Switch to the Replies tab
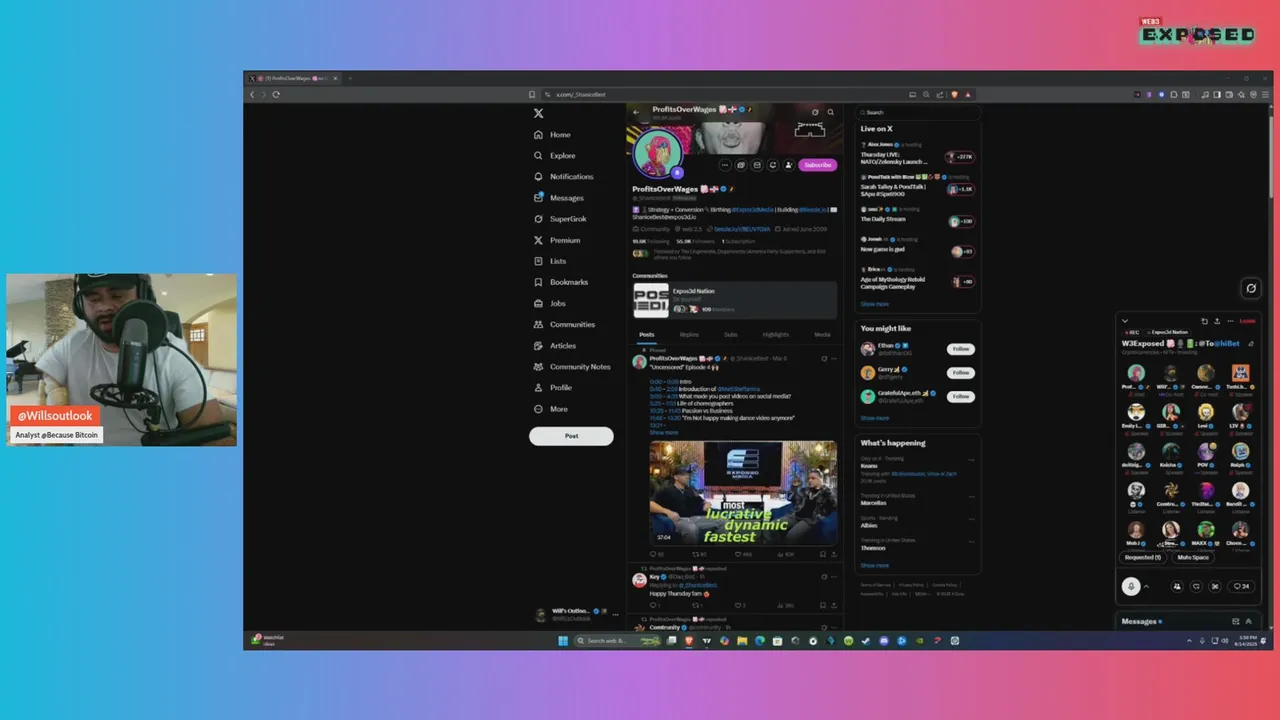This screenshot has height=720, width=1280. (x=689, y=335)
